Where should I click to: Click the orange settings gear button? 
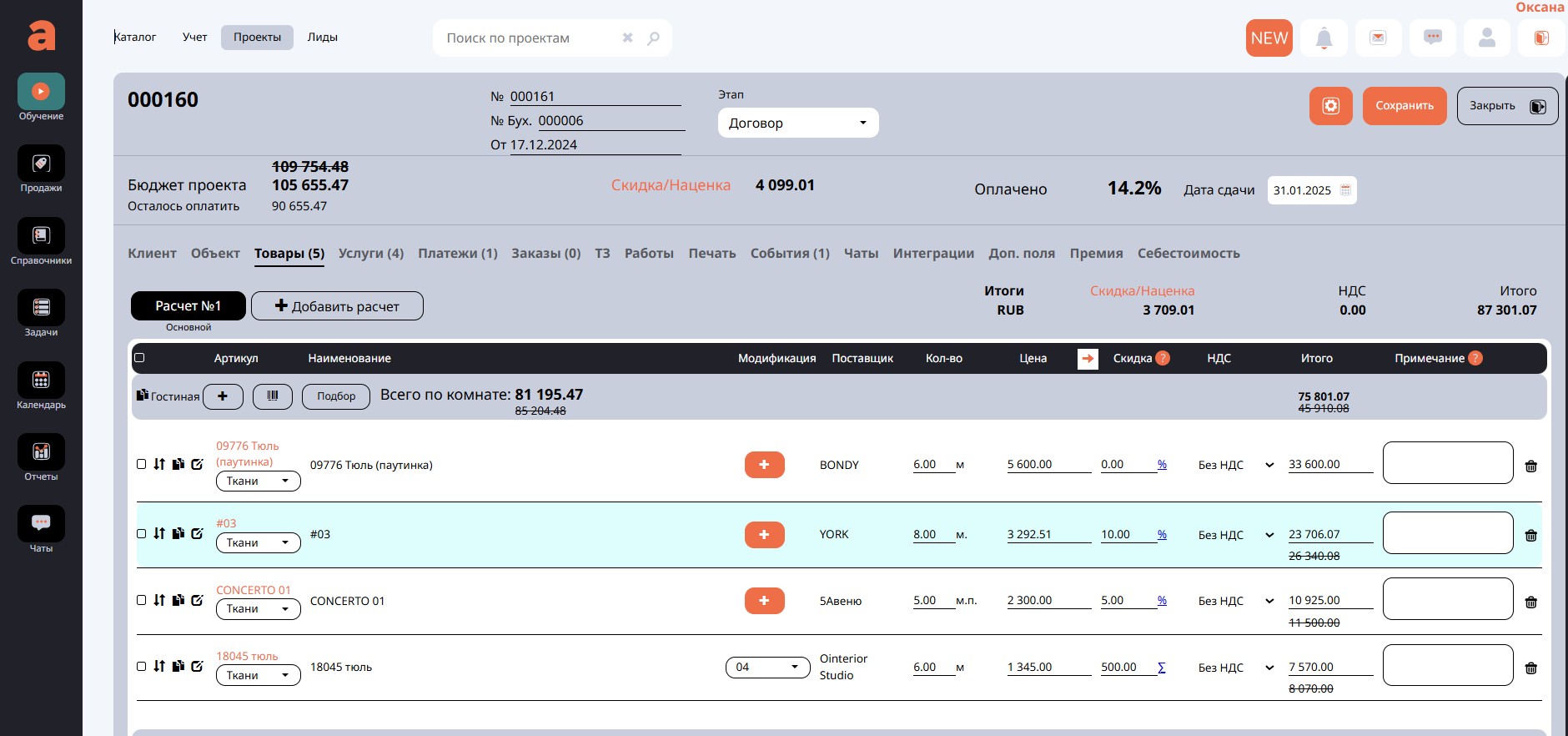click(1330, 106)
